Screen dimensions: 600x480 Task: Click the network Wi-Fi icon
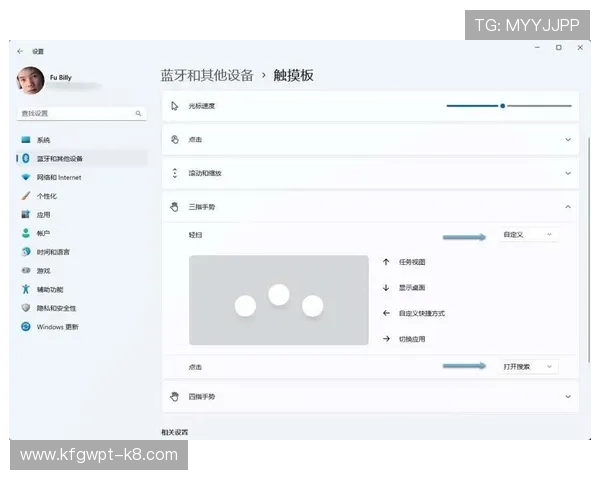26,177
